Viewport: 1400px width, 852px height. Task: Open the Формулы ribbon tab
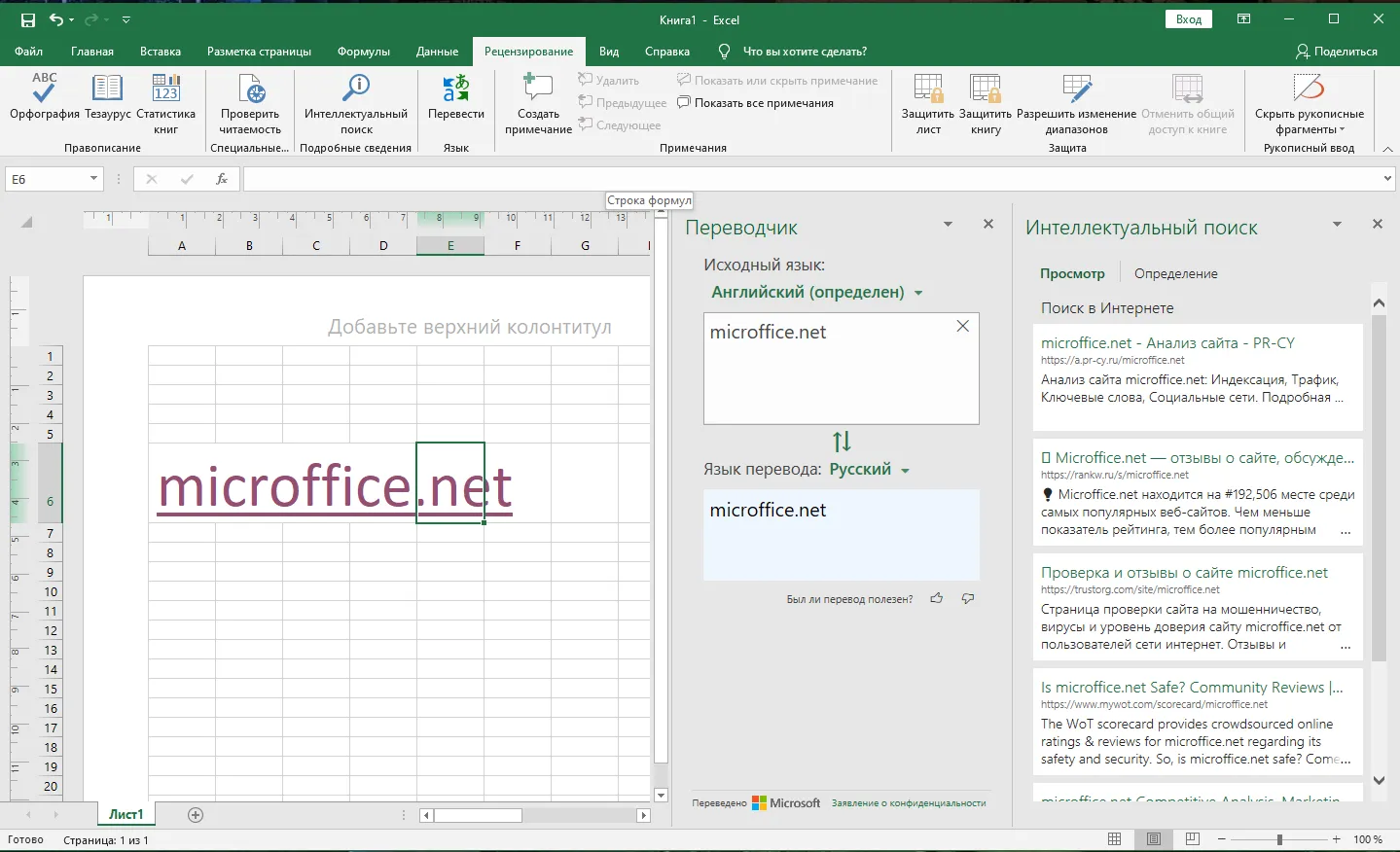(x=364, y=52)
